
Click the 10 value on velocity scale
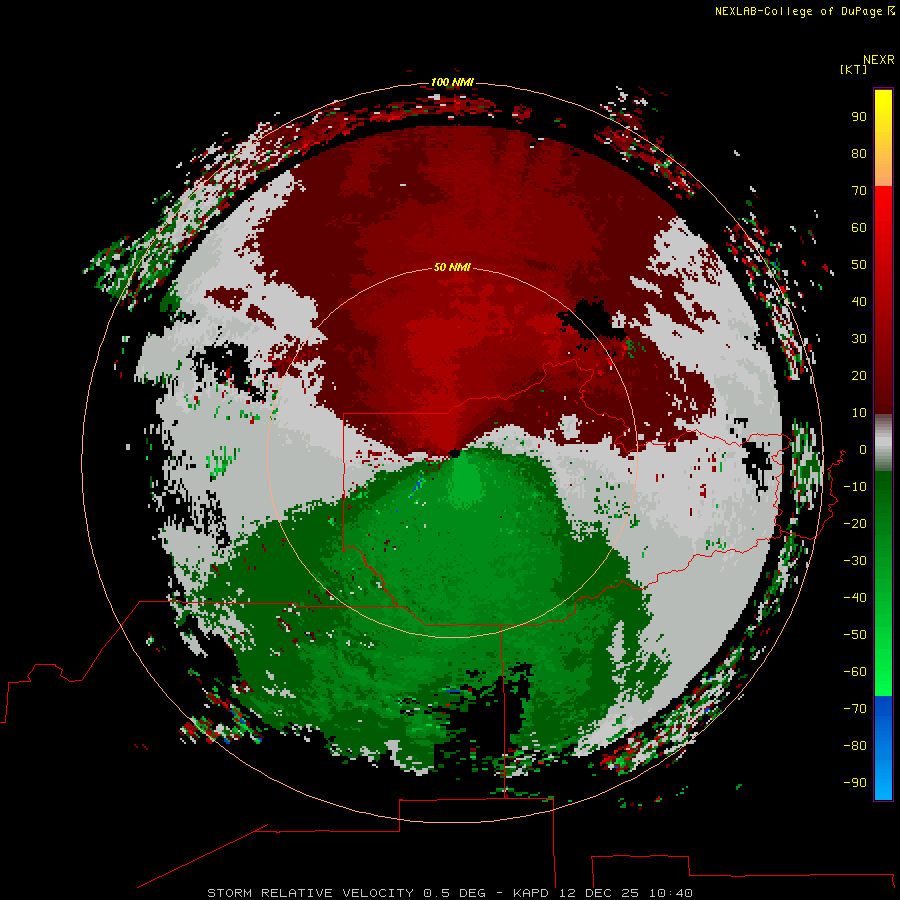(x=859, y=413)
